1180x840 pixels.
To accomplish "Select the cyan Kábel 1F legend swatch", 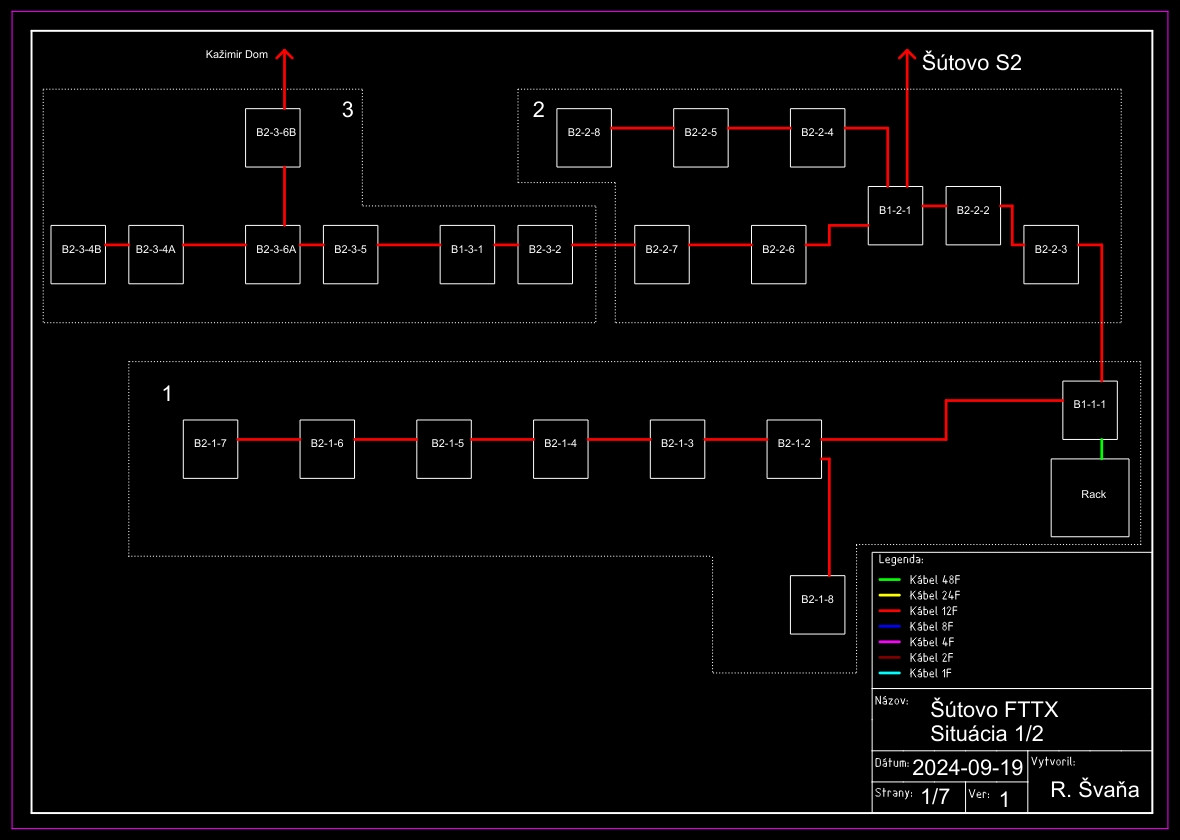I will (x=890, y=673).
